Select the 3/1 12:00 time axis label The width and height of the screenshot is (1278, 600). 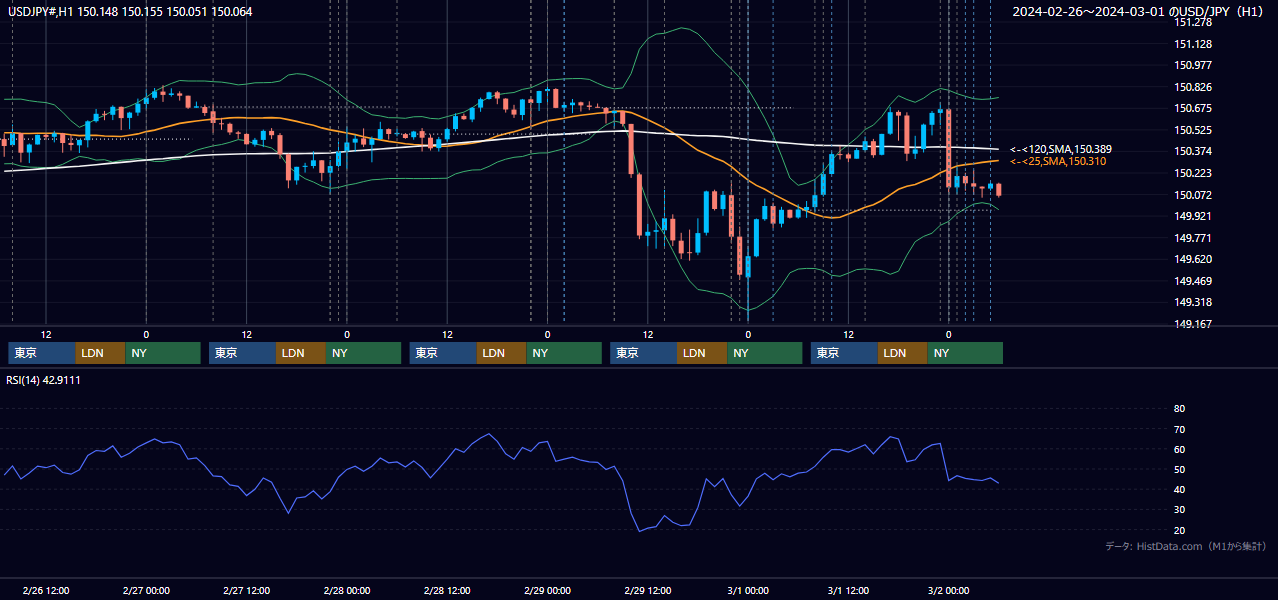coord(848,590)
